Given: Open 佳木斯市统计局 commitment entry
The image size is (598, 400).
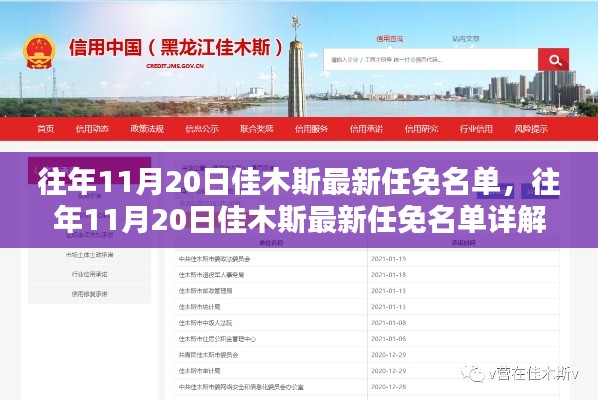Looking at the screenshot, I should 199,307.
